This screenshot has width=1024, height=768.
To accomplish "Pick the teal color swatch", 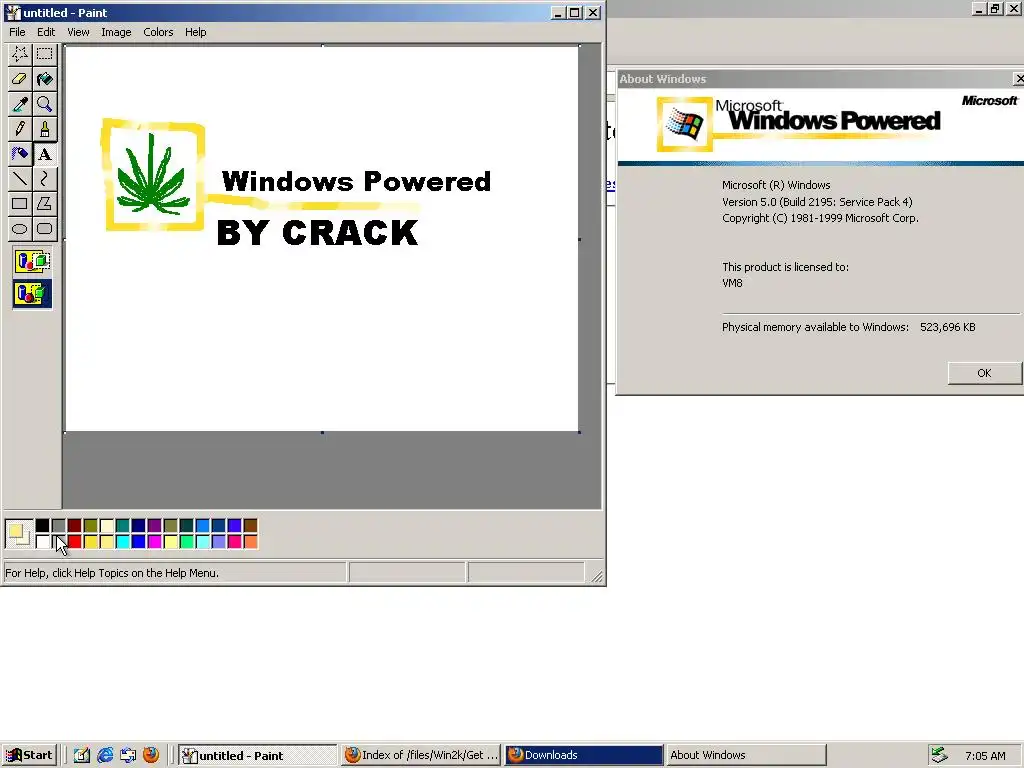I will click(x=123, y=525).
